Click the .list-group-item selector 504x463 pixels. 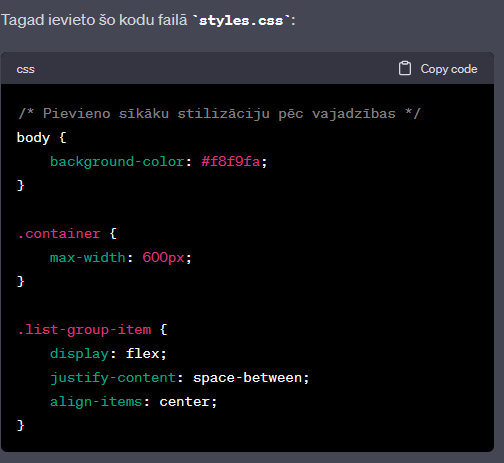[84, 330]
